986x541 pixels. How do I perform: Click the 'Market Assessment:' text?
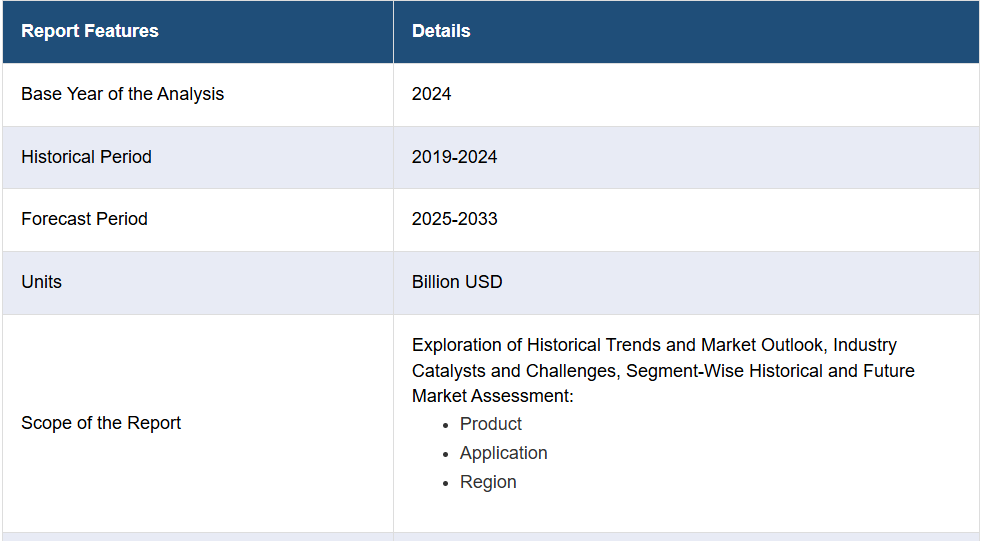click(x=492, y=396)
